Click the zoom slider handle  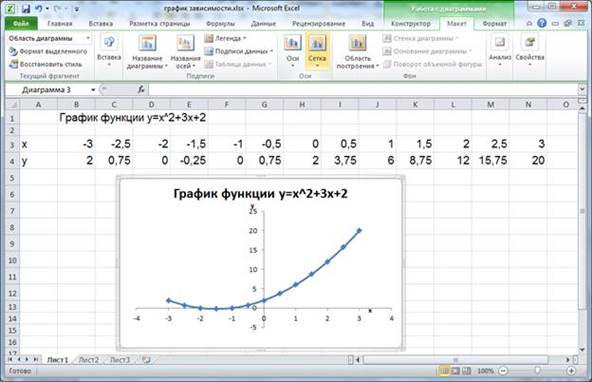pos(537,371)
